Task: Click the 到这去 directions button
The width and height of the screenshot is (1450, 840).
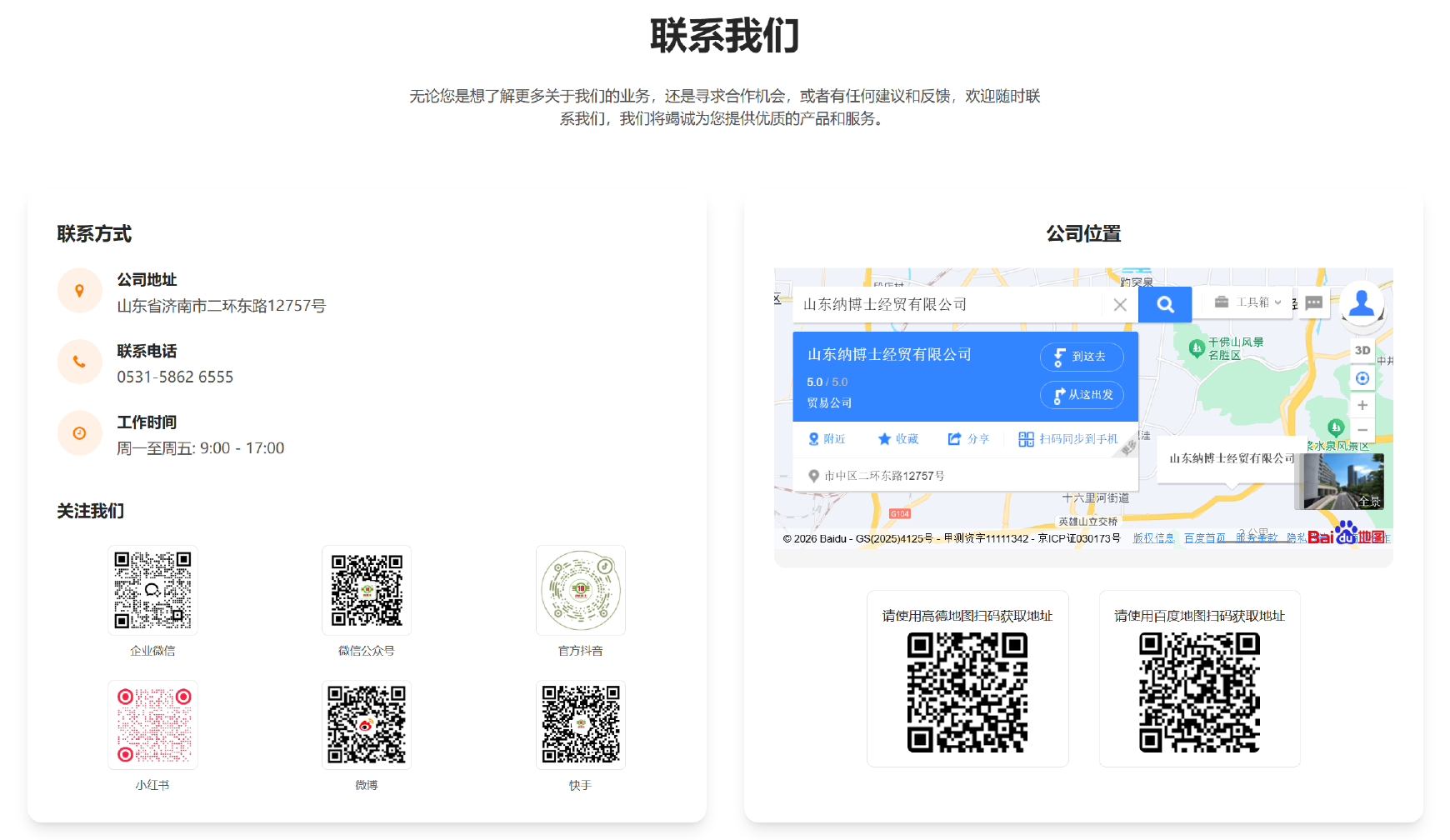Action: point(1081,357)
